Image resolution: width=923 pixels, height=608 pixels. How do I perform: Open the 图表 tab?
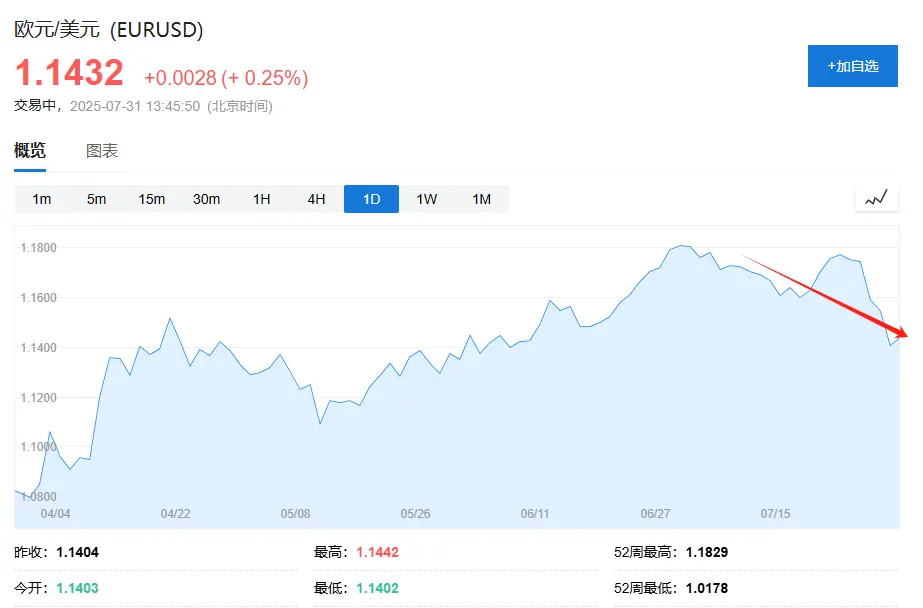[102, 151]
